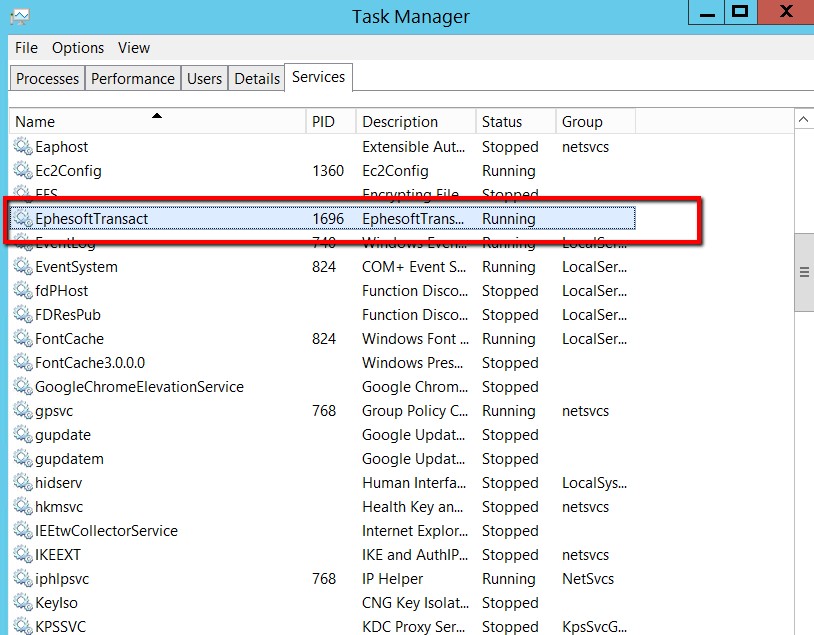
Task: Open the View menu
Action: 134,48
